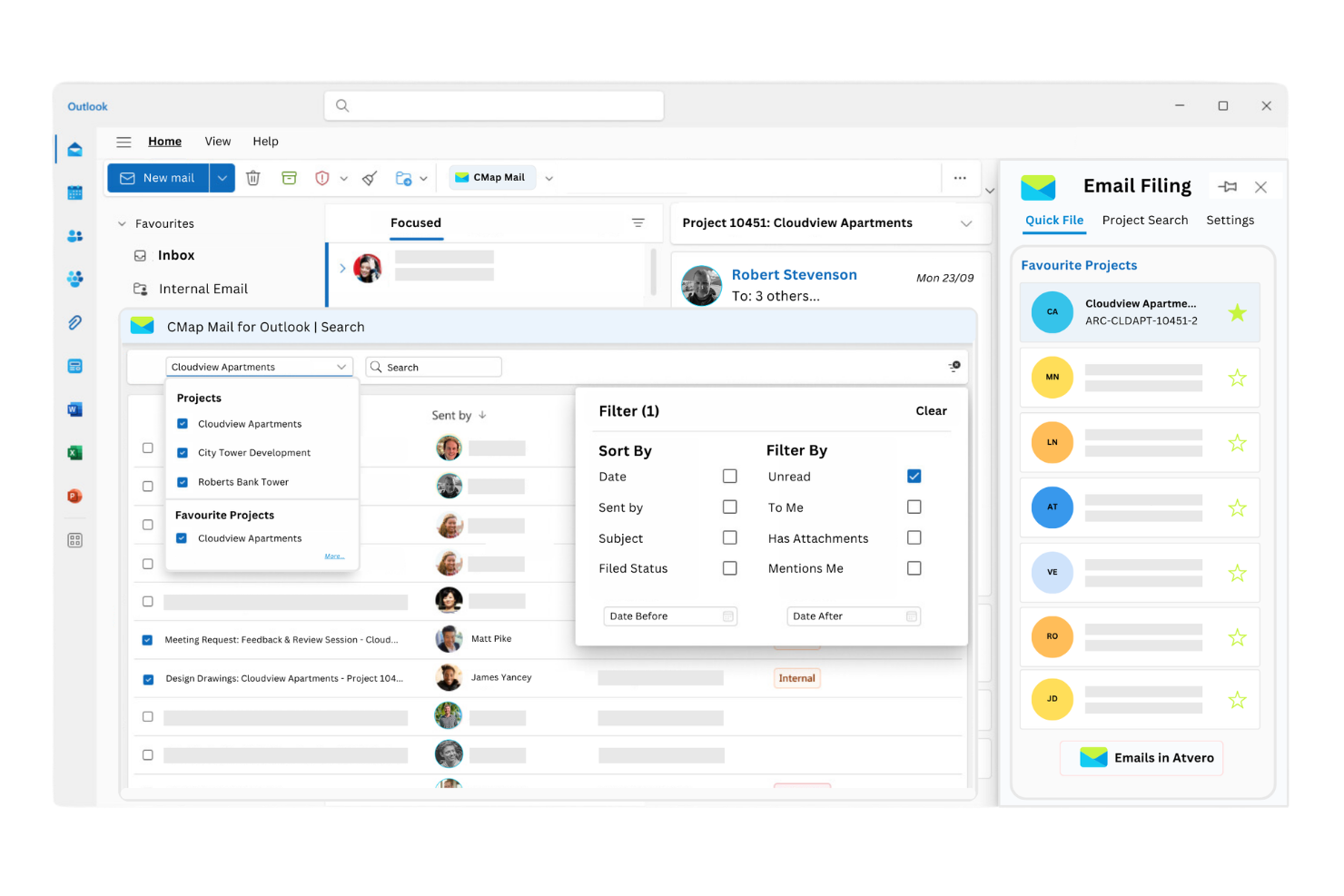Unfavourite the Cloudview Apartments star

click(1237, 313)
